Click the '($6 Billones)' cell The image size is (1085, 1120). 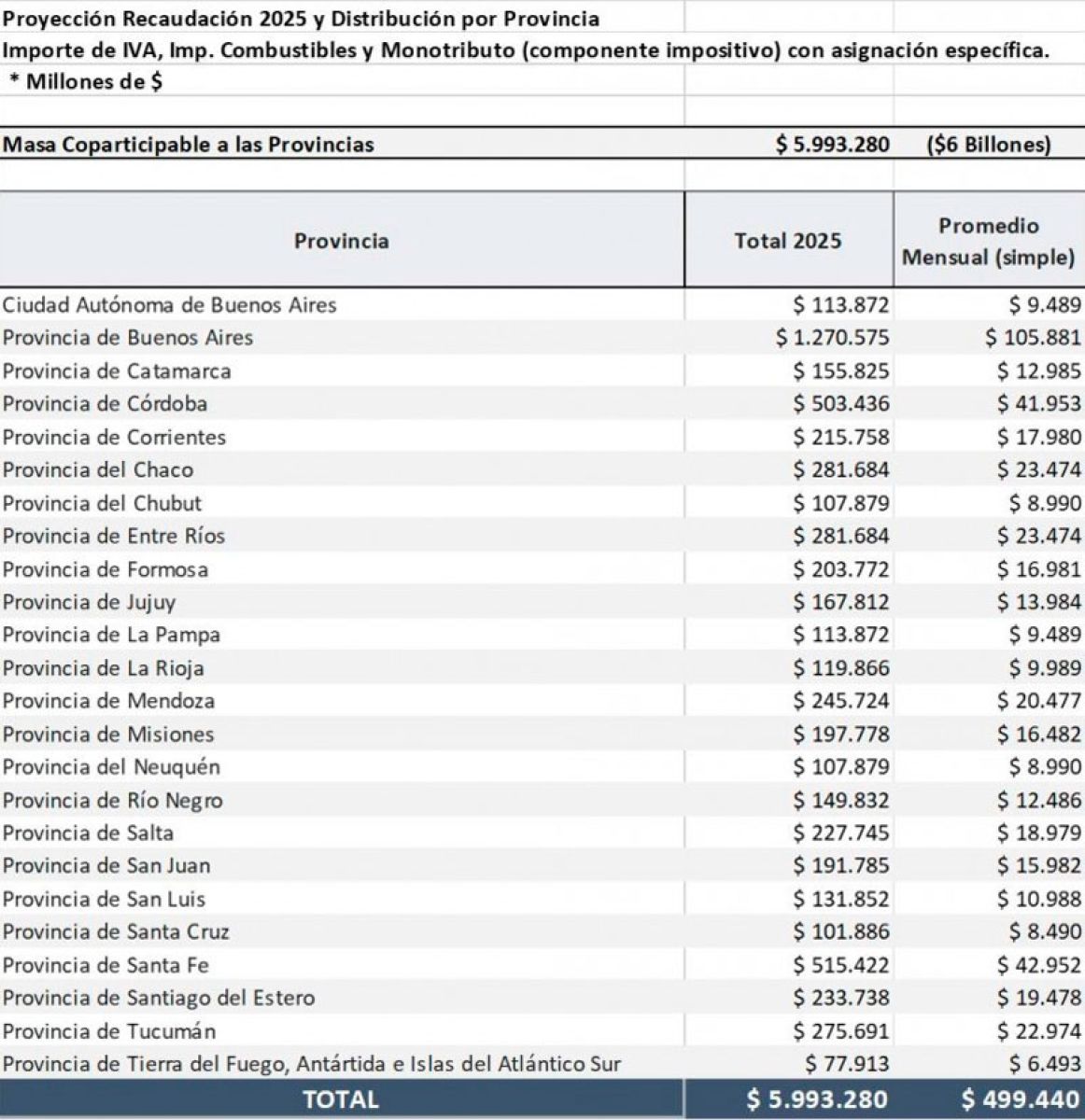(988, 145)
